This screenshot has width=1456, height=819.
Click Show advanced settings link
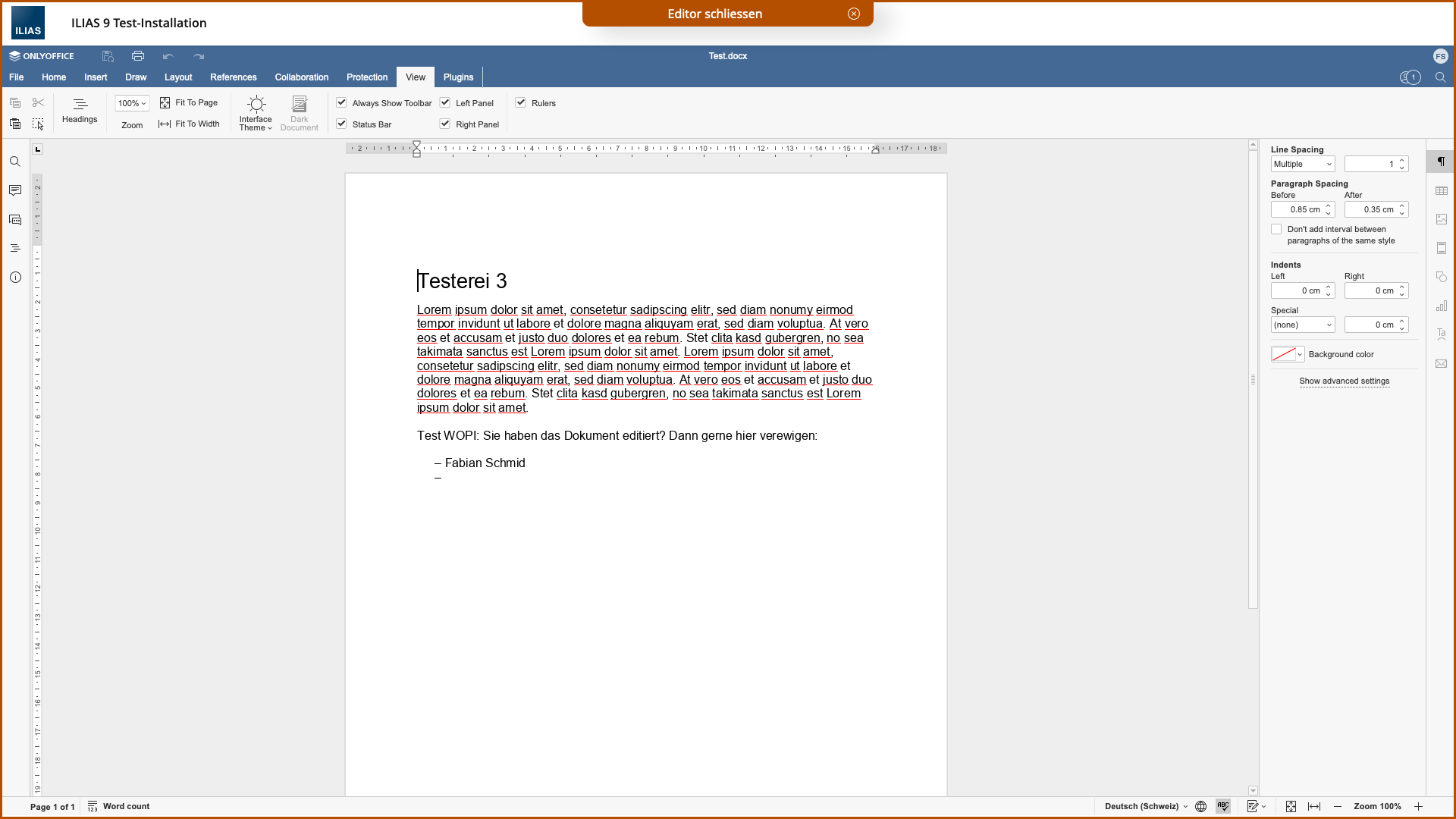coord(1344,381)
